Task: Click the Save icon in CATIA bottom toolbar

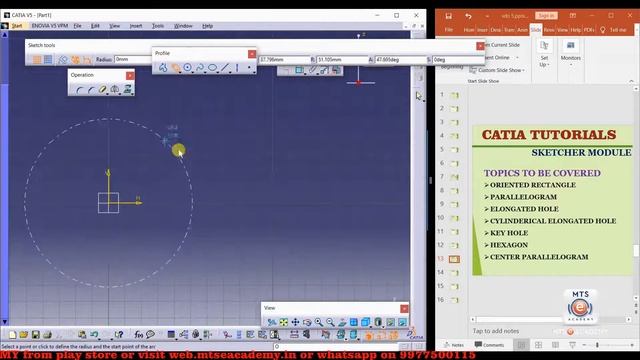Action: [x=36, y=335]
